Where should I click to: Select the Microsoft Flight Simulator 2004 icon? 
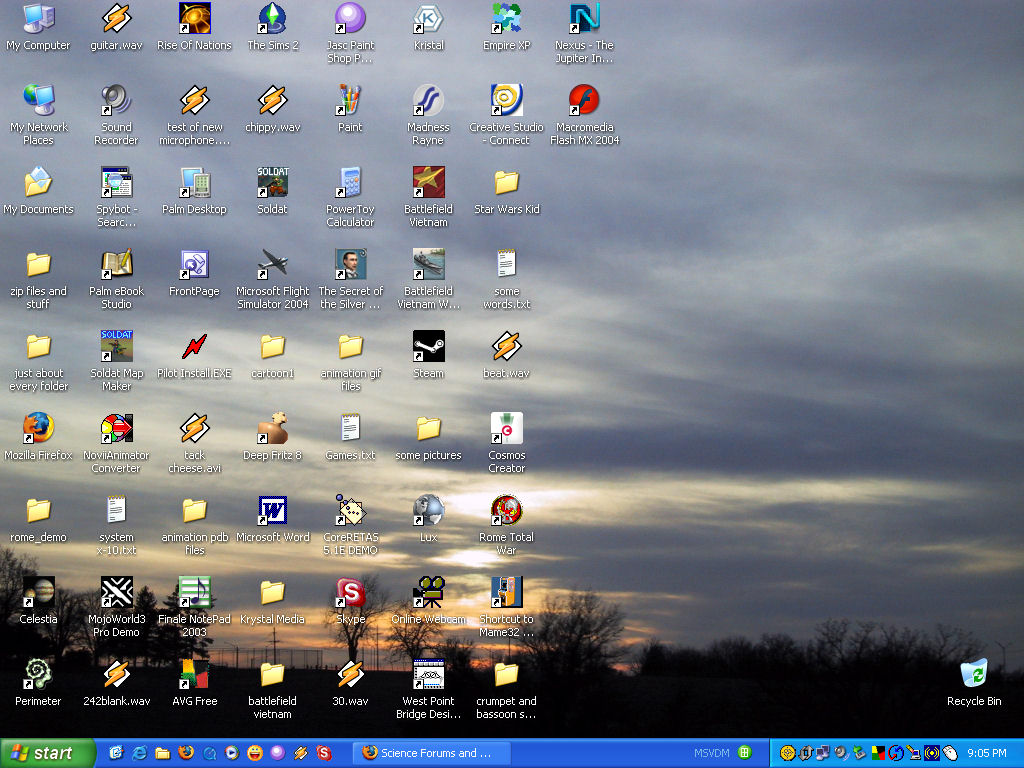(272, 265)
